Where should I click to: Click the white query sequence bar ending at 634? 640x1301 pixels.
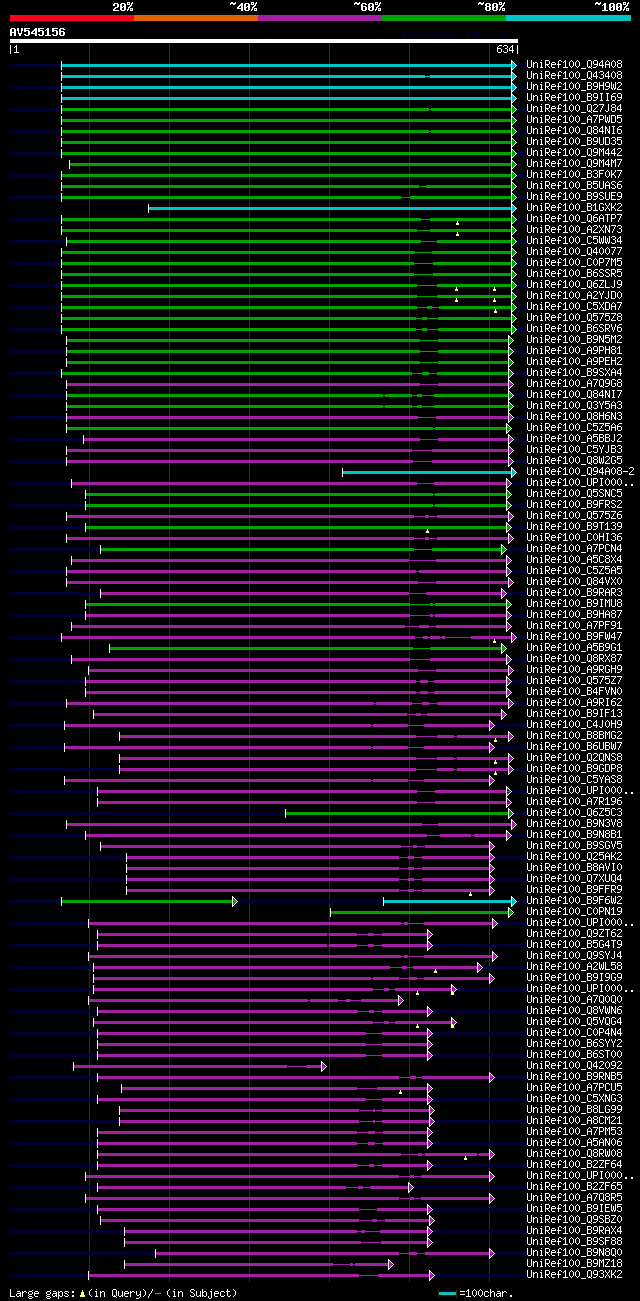[x=264, y=41]
